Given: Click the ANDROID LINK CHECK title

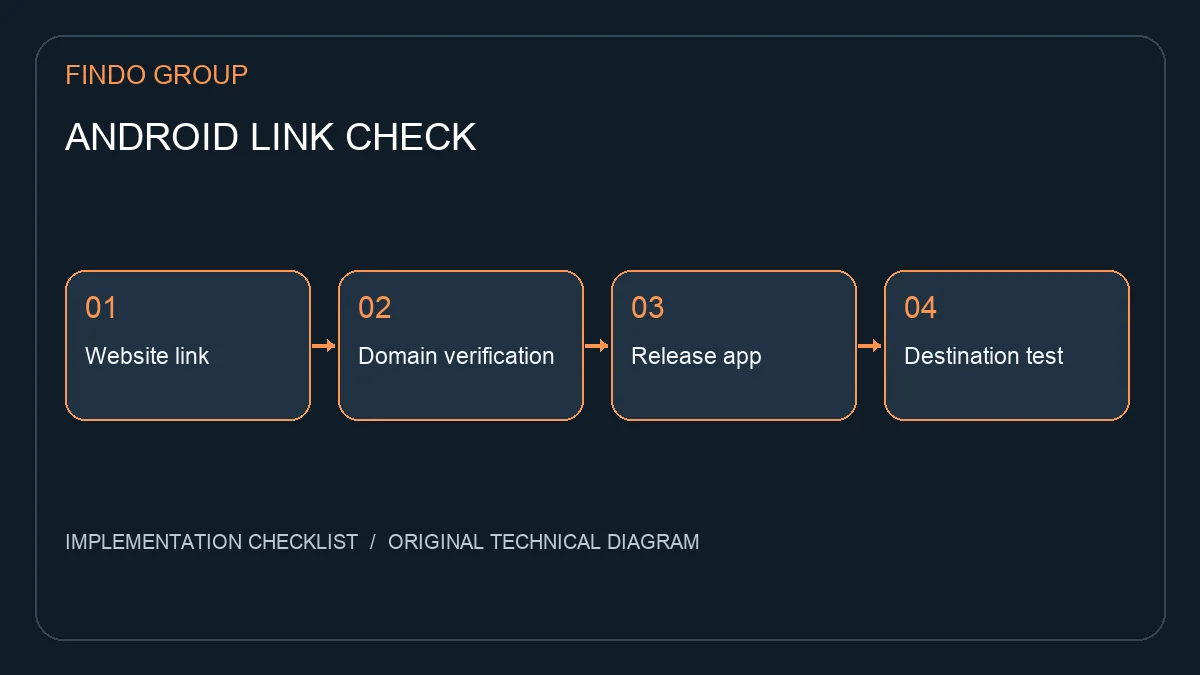Looking at the screenshot, I should [270, 137].
